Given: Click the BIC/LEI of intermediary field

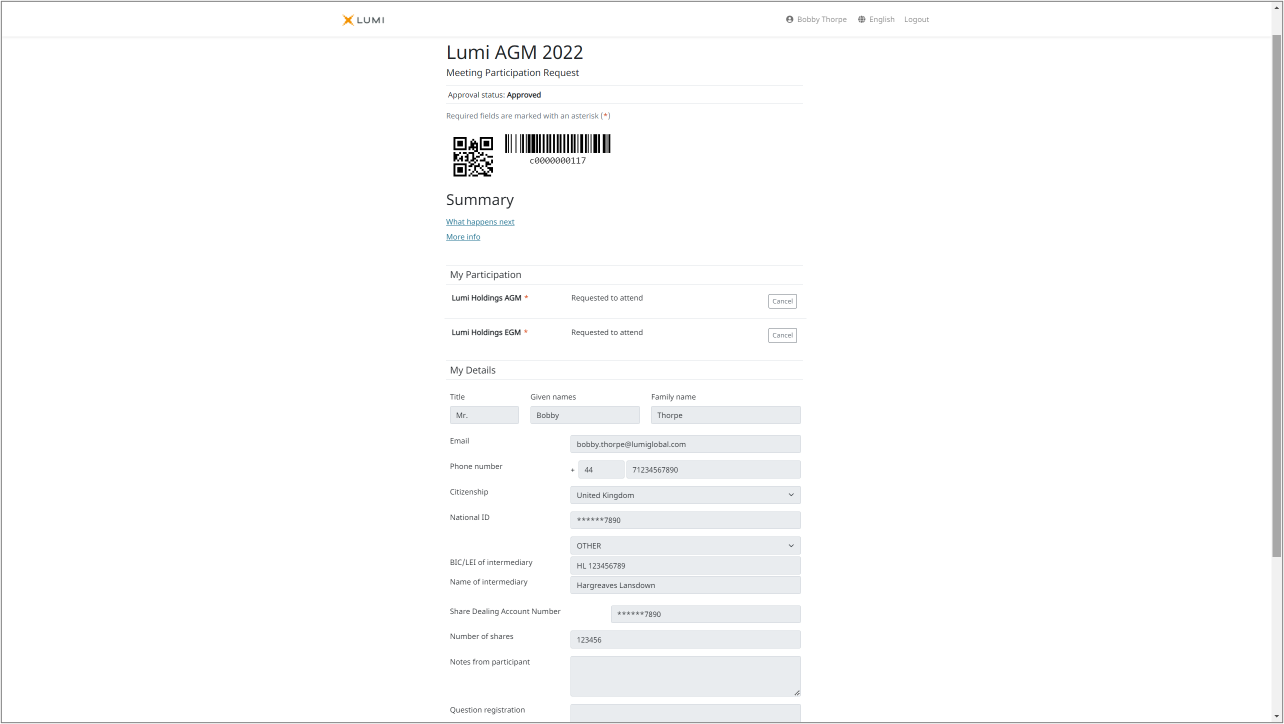Looking at the screenshot, I should (x=685, y=566).
